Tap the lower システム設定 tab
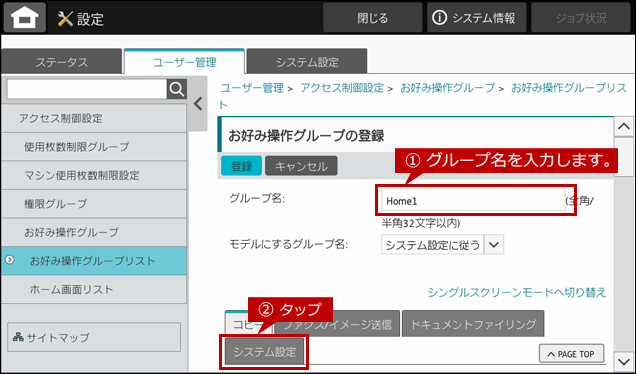The width and height of the screenshot is (636, 374). pyautogui.click(x=264, y=352)
